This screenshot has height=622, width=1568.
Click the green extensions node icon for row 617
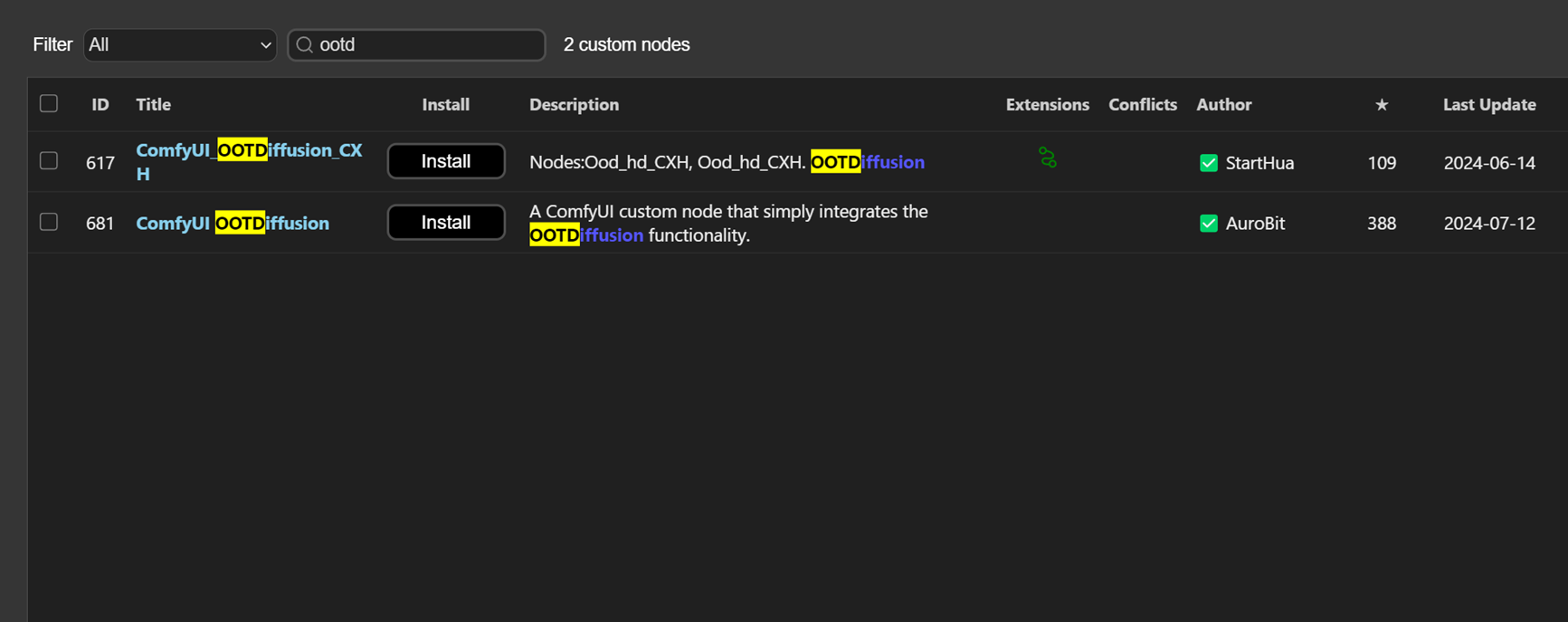pos(1046,158)
